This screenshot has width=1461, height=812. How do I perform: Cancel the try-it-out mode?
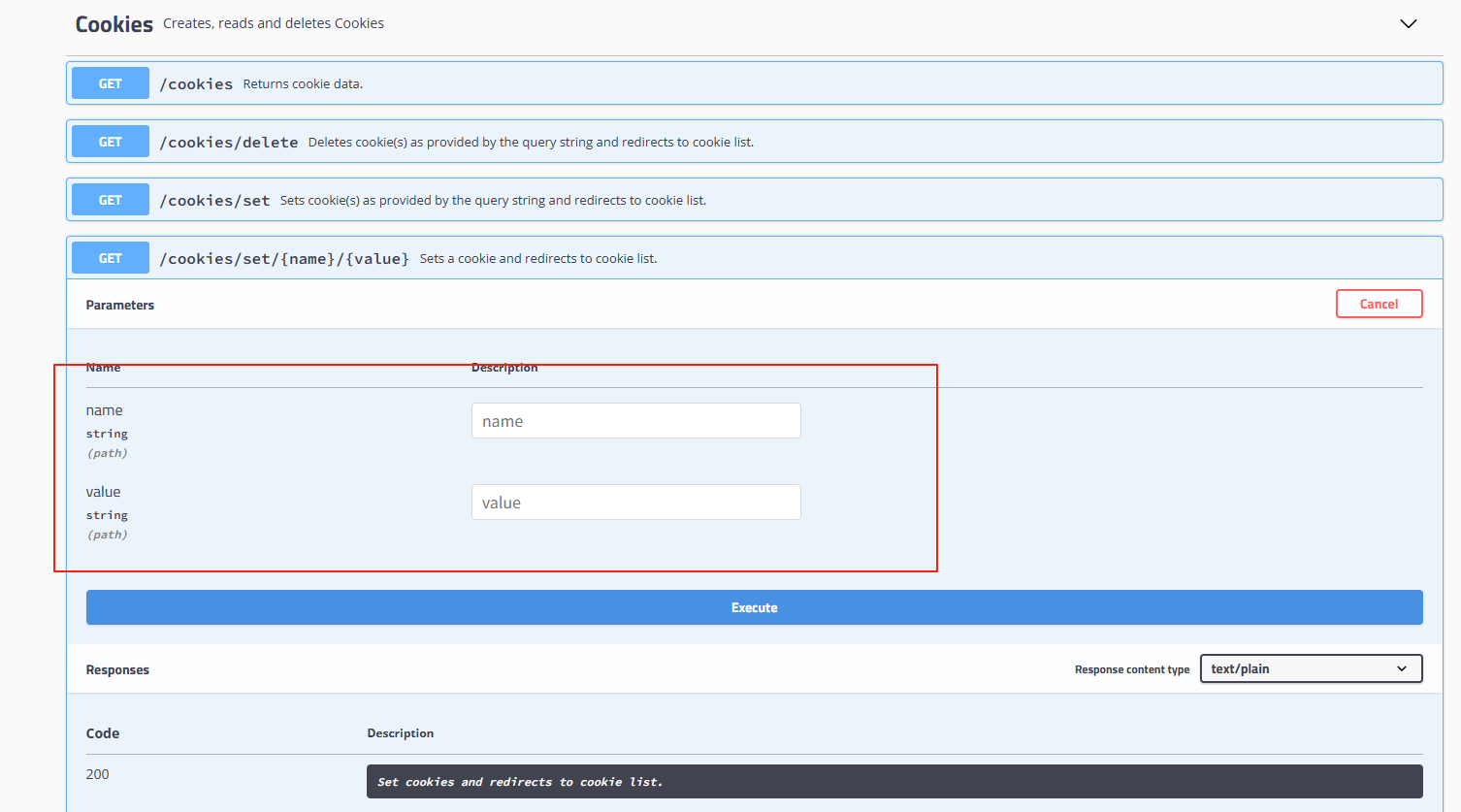coord(1379,304)
